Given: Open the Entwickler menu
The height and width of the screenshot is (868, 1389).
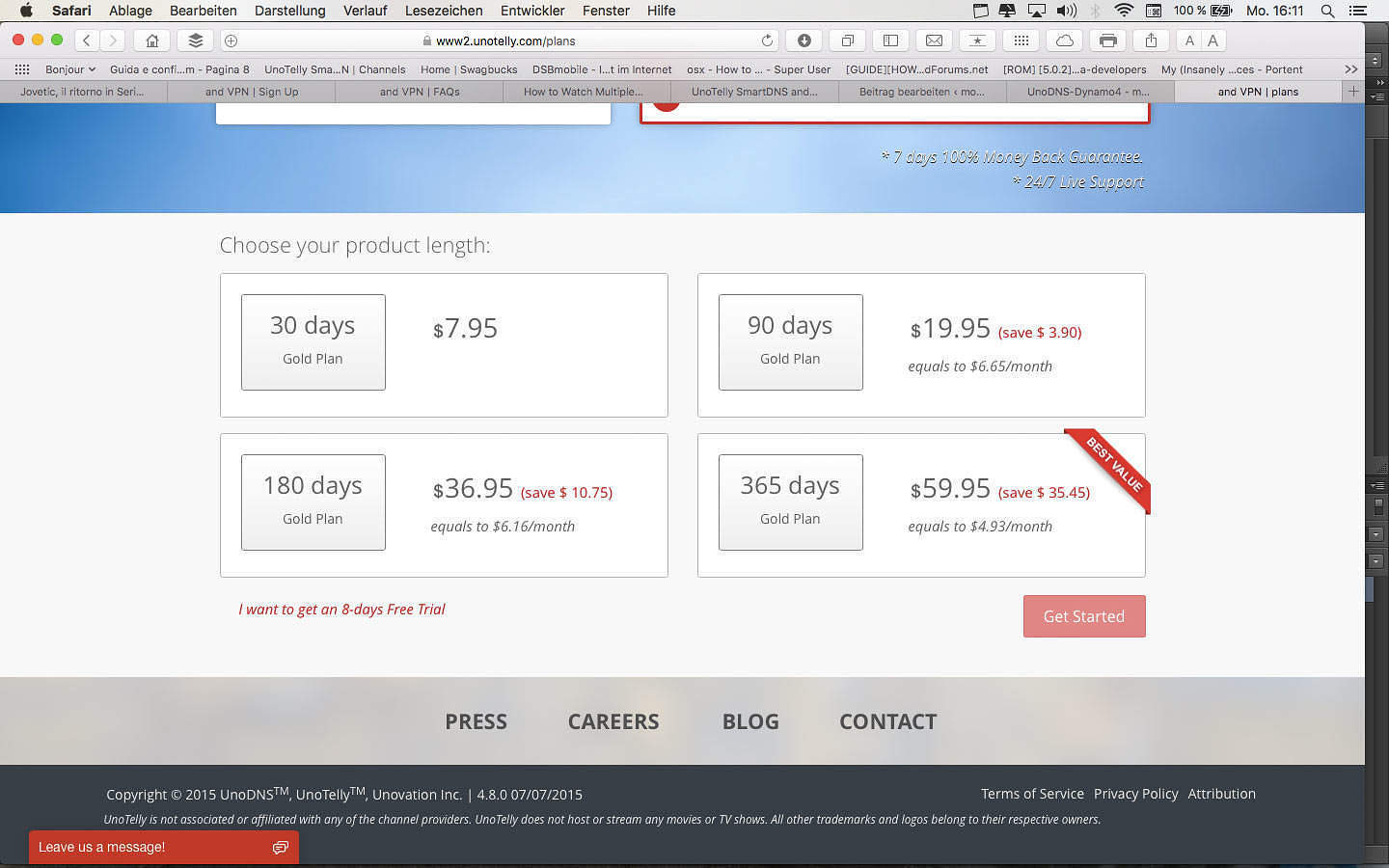Looking at the screenshot, I should click(x=532, y=11).
